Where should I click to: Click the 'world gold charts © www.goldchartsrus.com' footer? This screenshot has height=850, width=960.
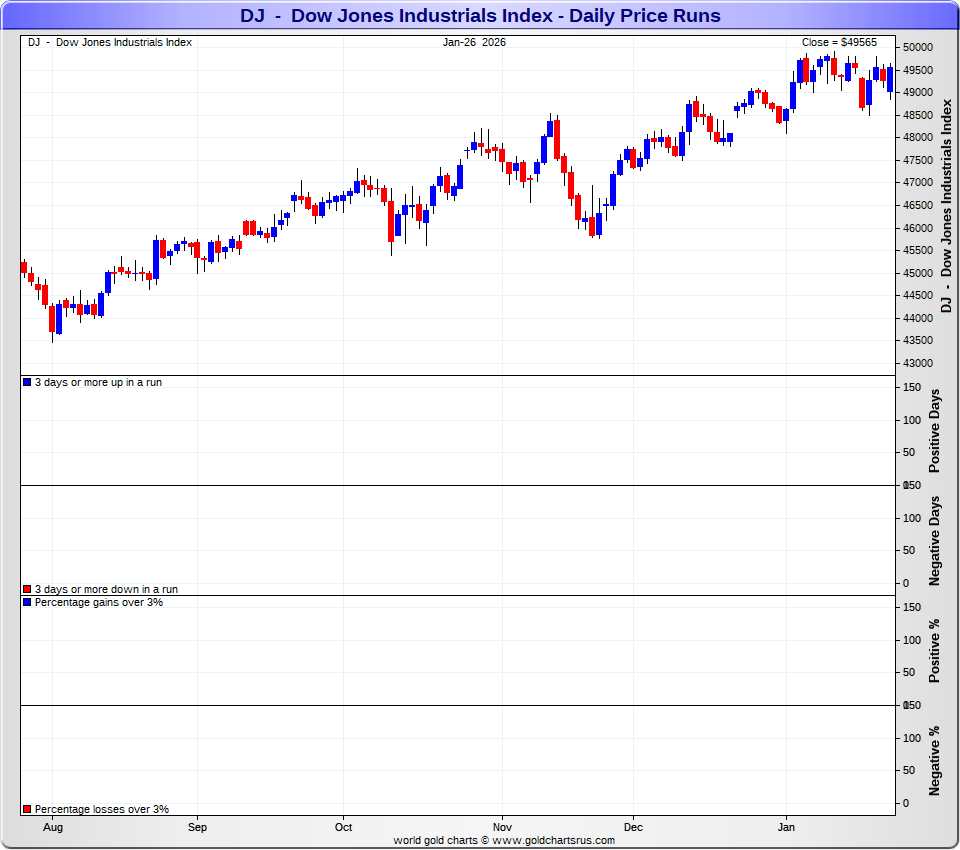(x=504, y=840)
